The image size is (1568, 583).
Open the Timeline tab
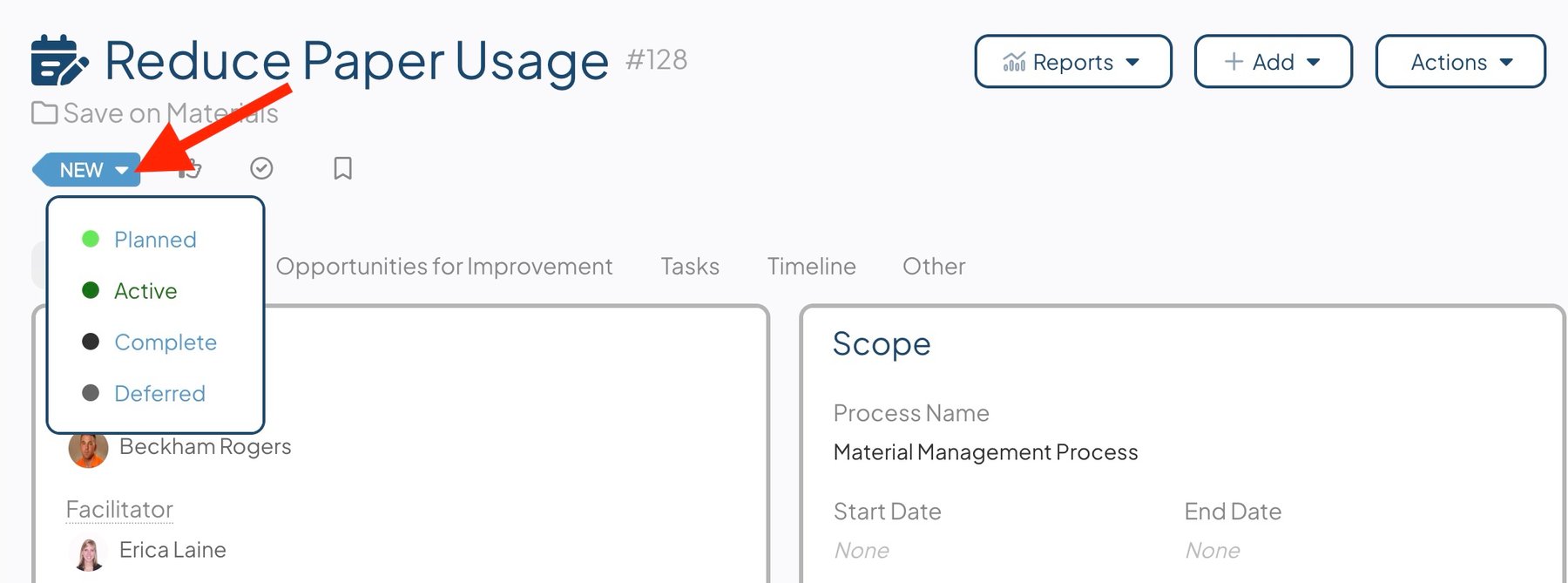812,267
